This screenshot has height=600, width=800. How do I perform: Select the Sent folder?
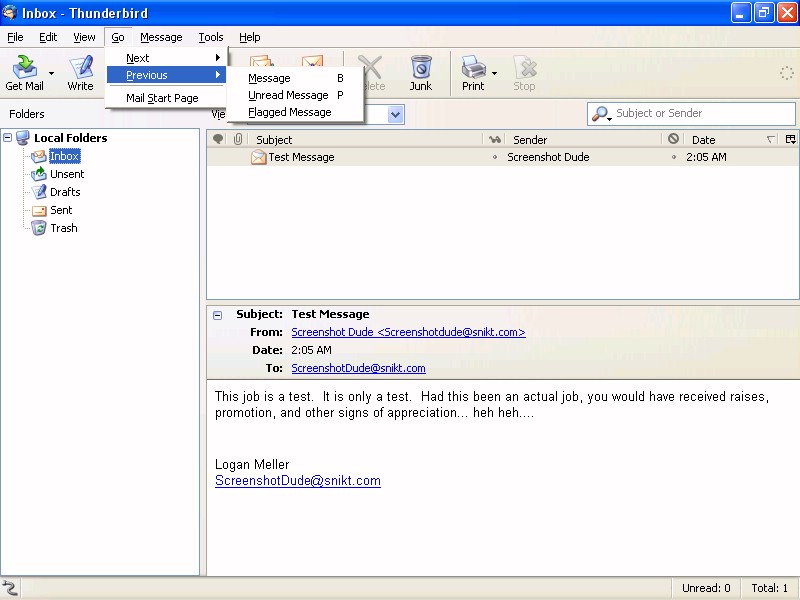(61, 210)
